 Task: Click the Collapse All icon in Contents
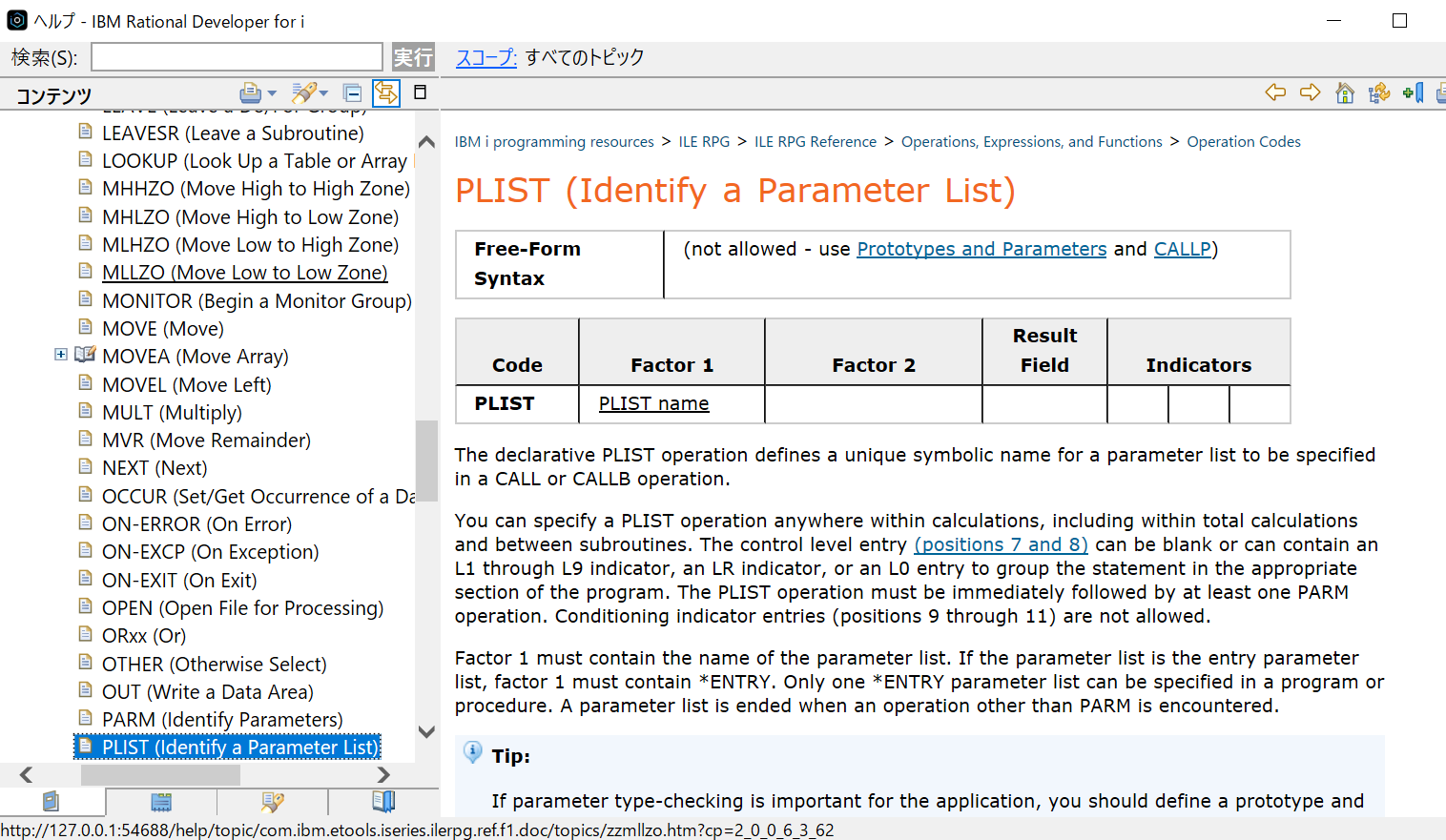(x=352, y=92)
